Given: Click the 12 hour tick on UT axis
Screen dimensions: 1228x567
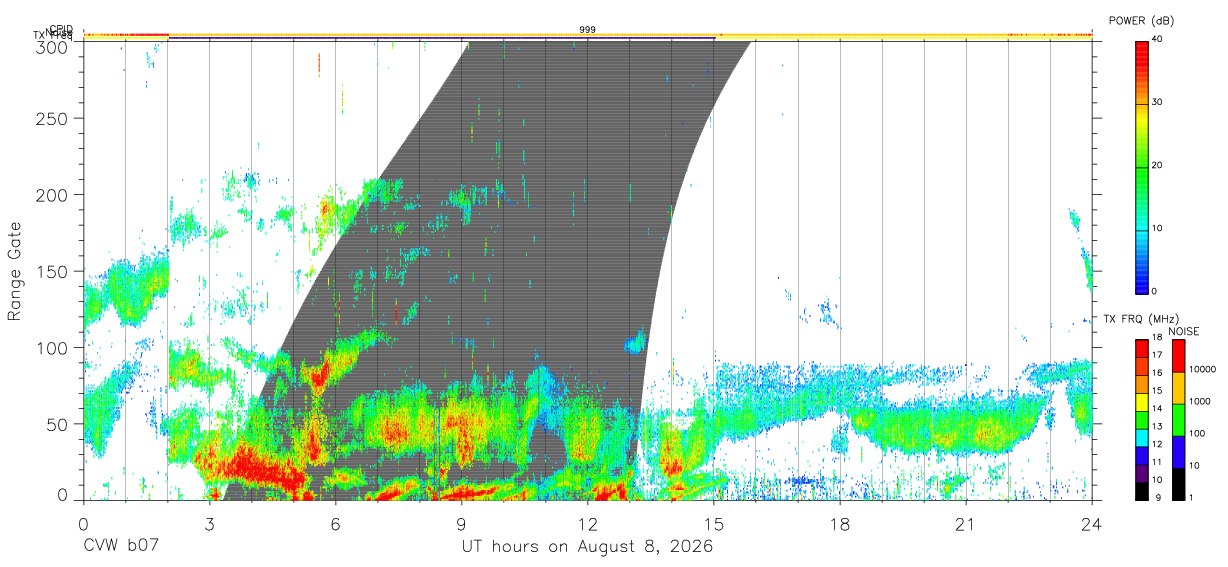Looking at the screenshot, I should [588, 524].
